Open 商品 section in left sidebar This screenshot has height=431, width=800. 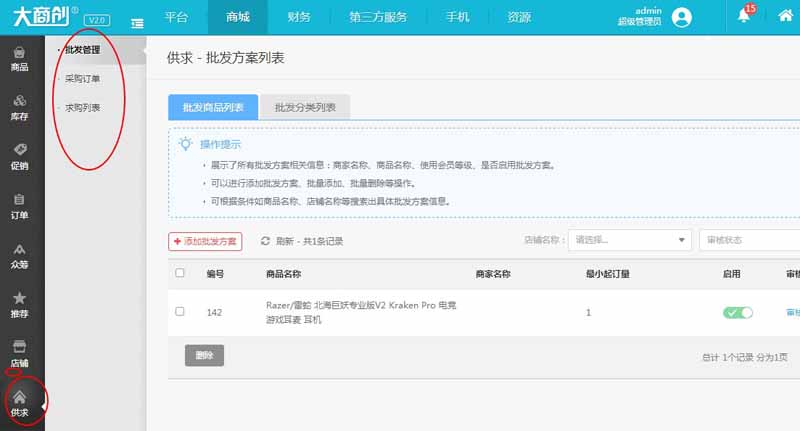coord(20,59)
